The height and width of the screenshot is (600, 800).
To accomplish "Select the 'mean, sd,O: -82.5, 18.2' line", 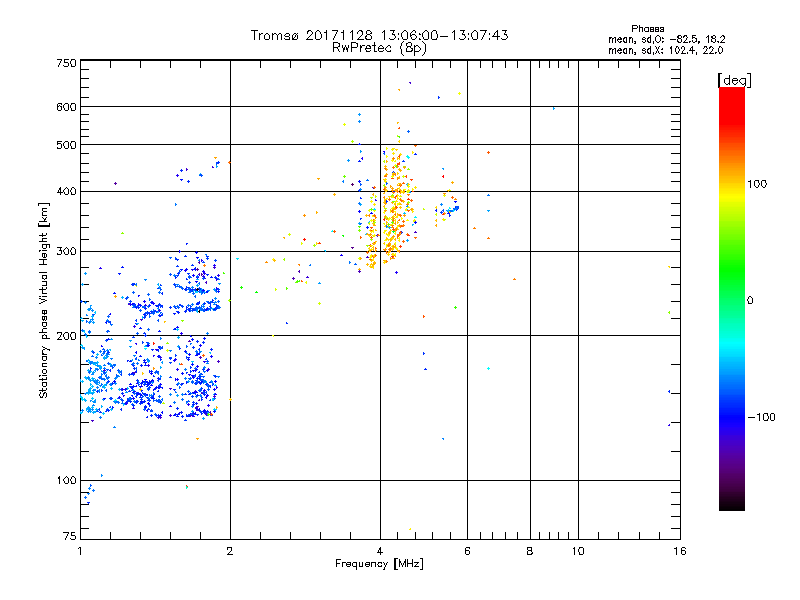I will 666,39.
